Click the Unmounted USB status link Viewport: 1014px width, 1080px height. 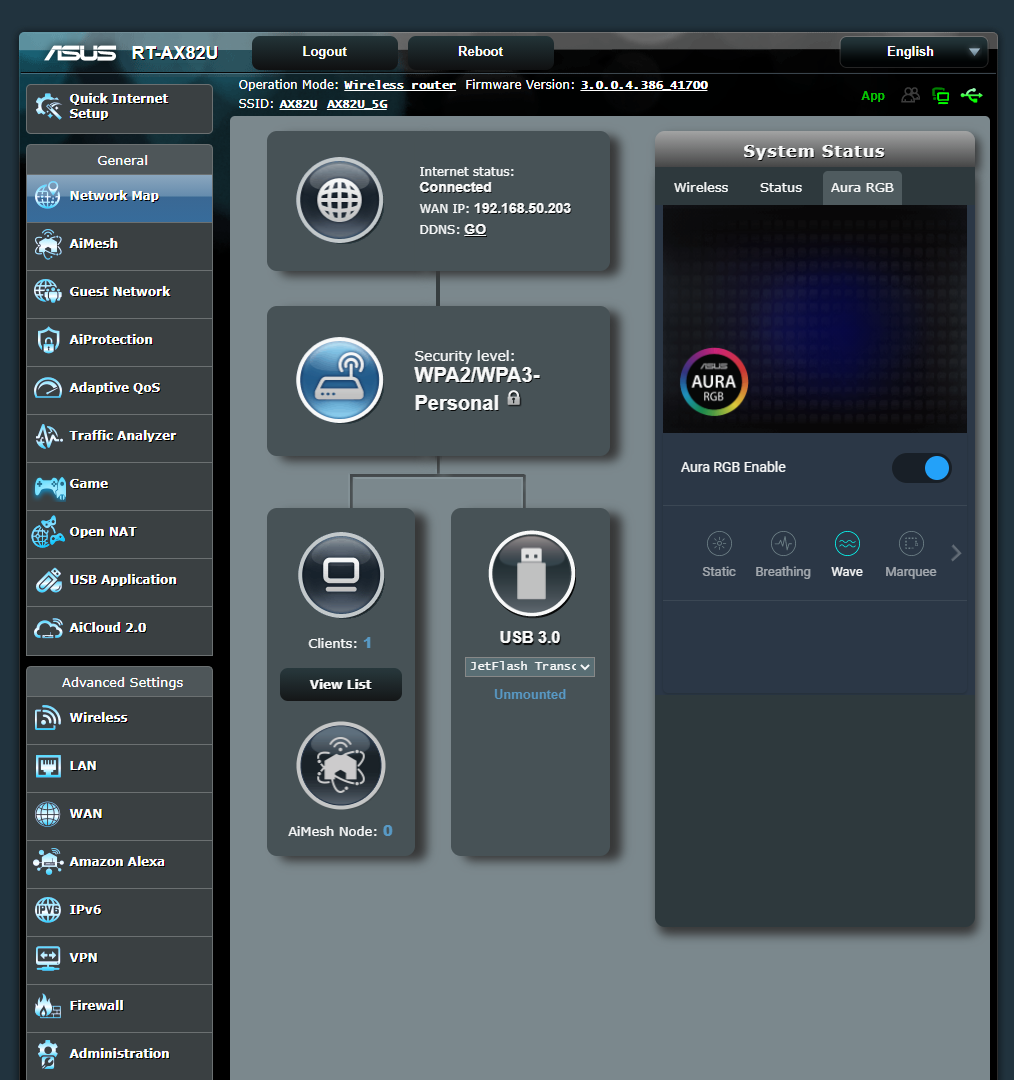[x=530, y=694]
